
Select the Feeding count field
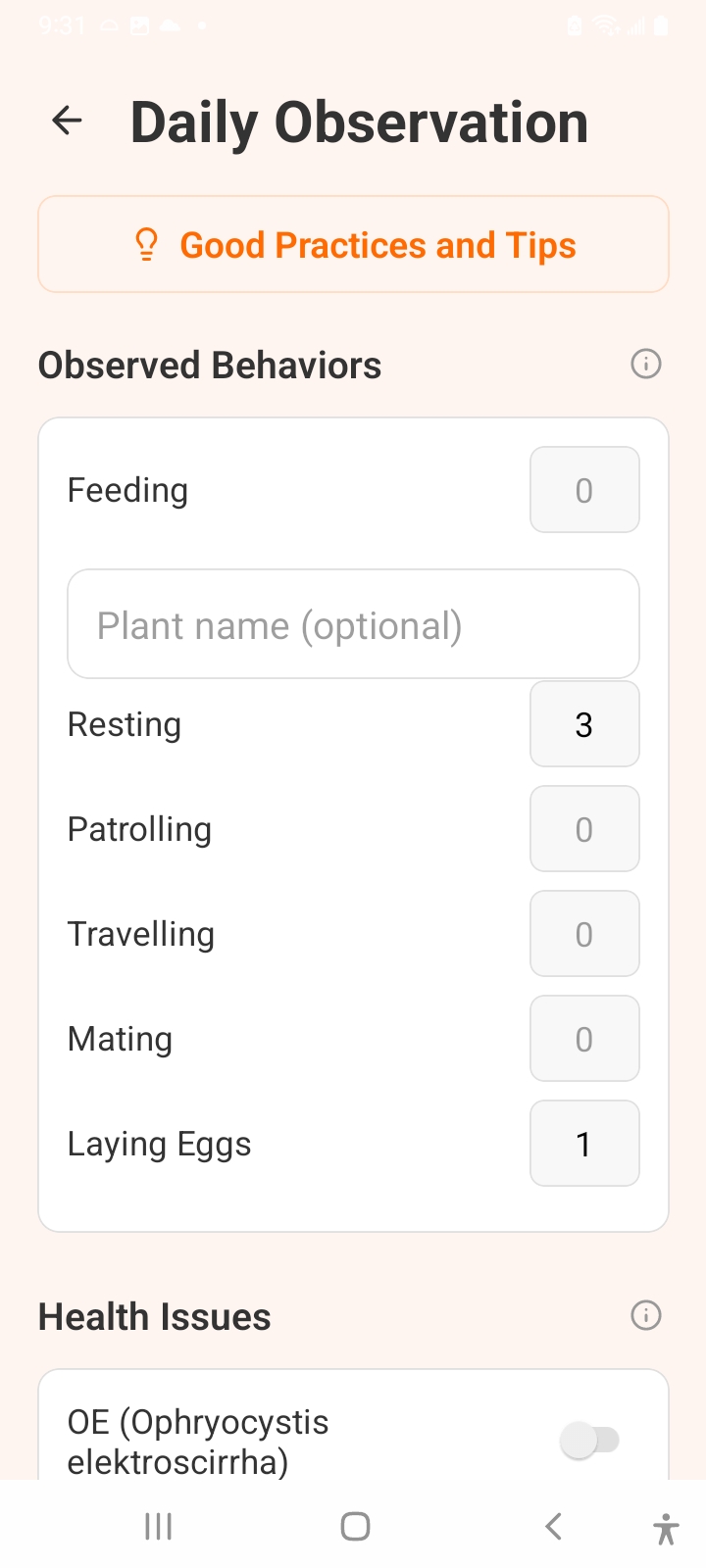(584, 490)
